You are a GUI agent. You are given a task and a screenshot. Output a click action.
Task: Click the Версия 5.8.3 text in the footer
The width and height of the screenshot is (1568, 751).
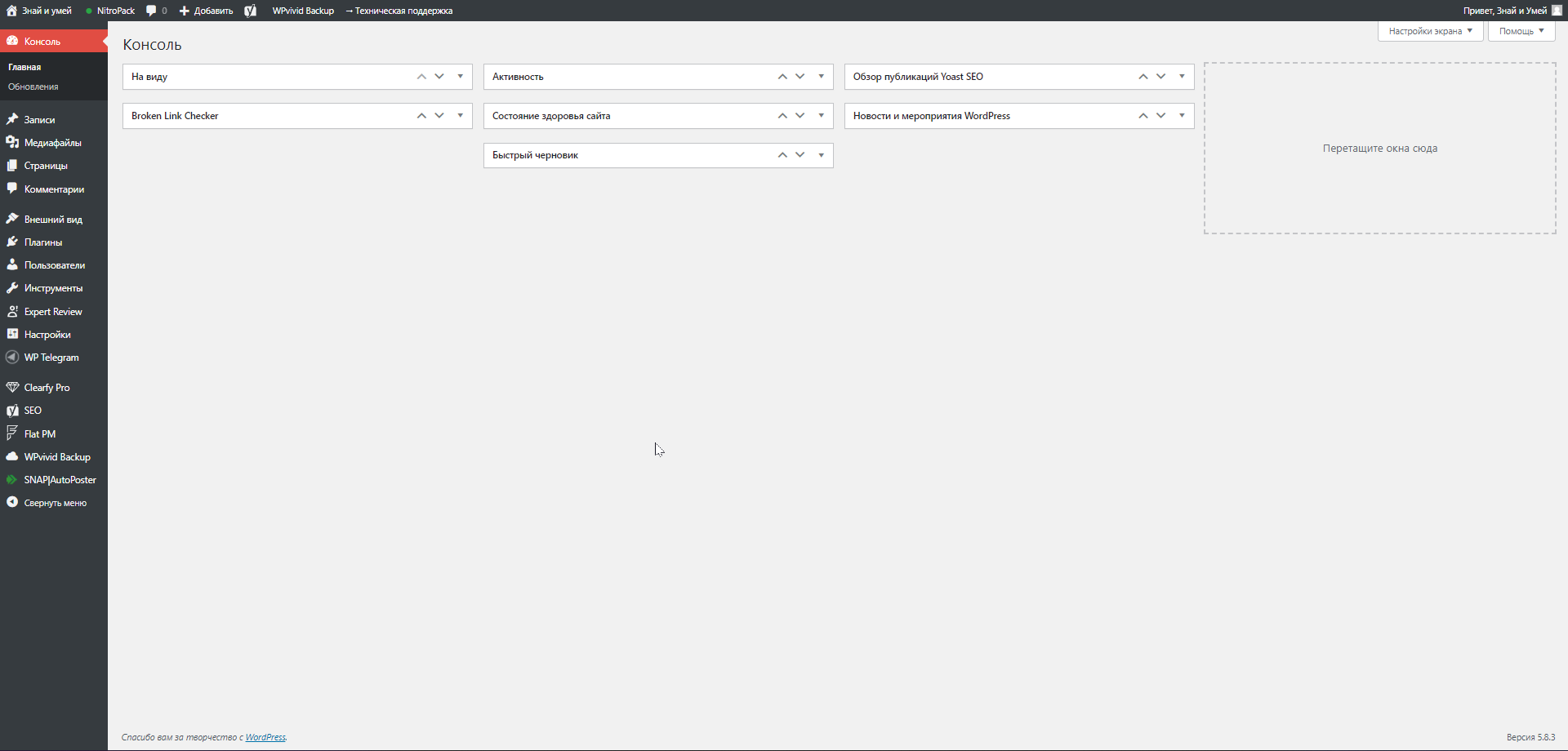[1530, 737]
